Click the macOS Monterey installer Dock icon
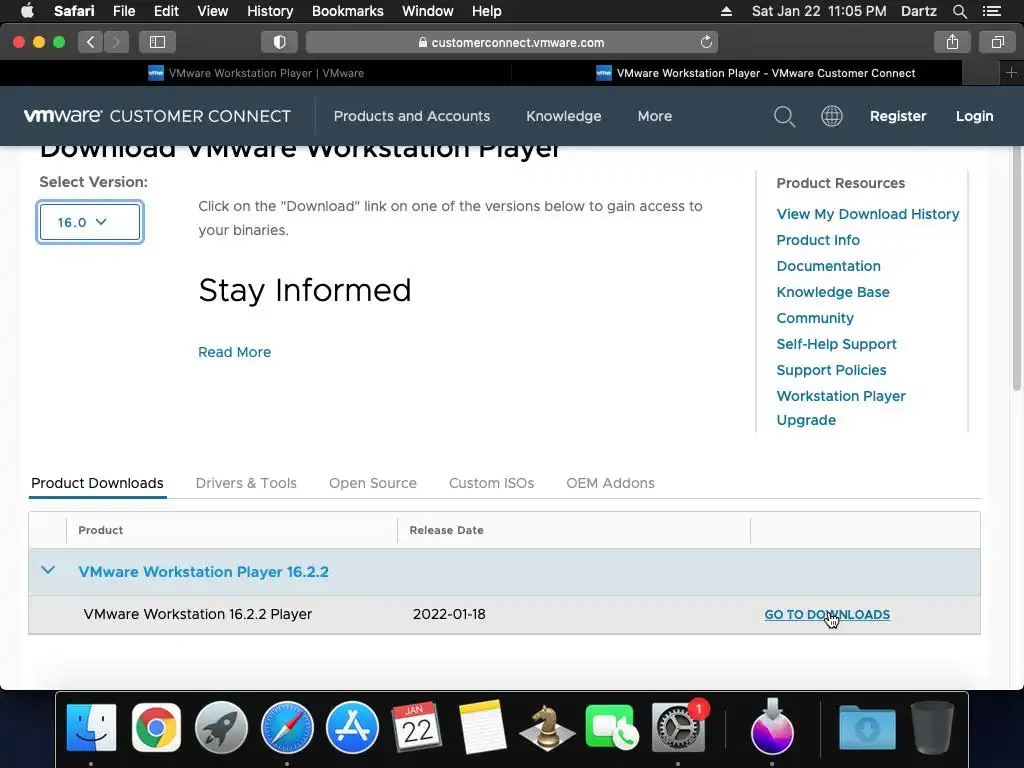The height and width of the screenshot is (768, 1024). 772,727
